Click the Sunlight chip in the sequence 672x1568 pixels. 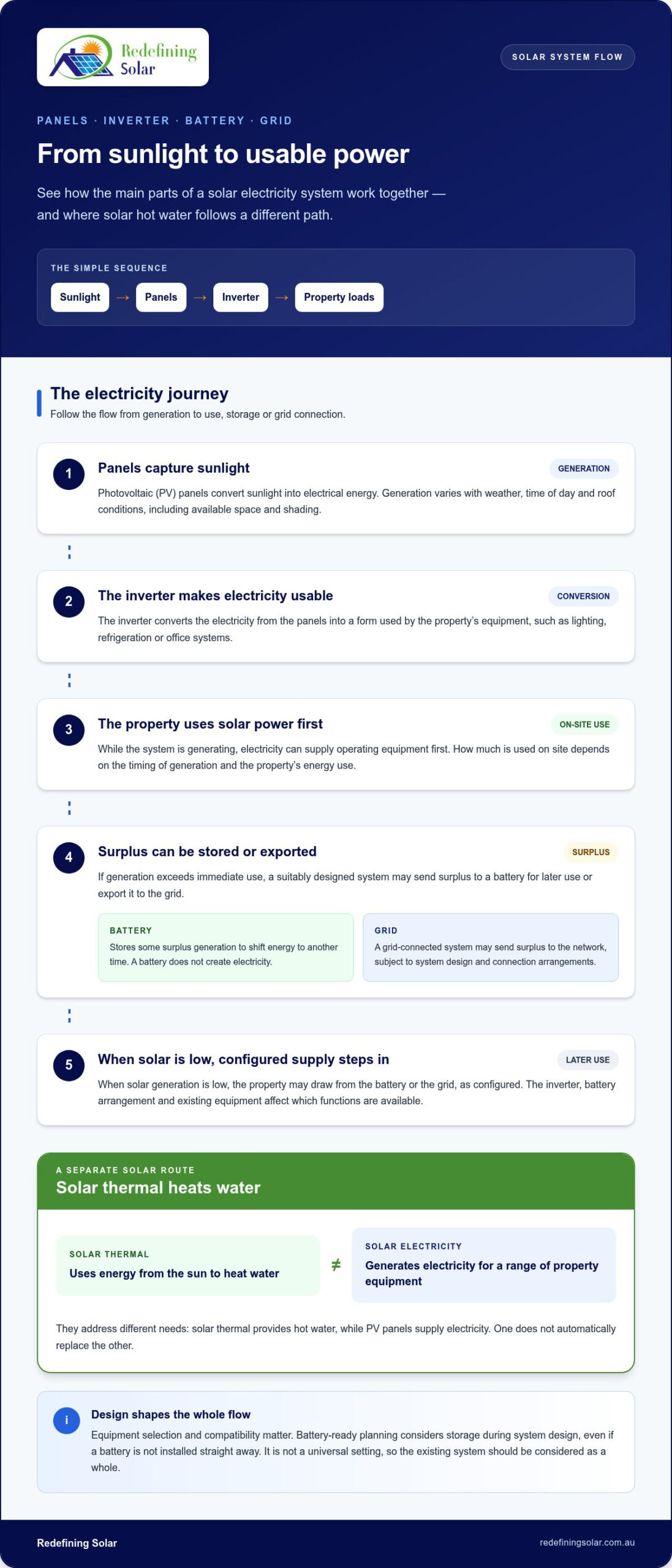[x=80, y=297]
